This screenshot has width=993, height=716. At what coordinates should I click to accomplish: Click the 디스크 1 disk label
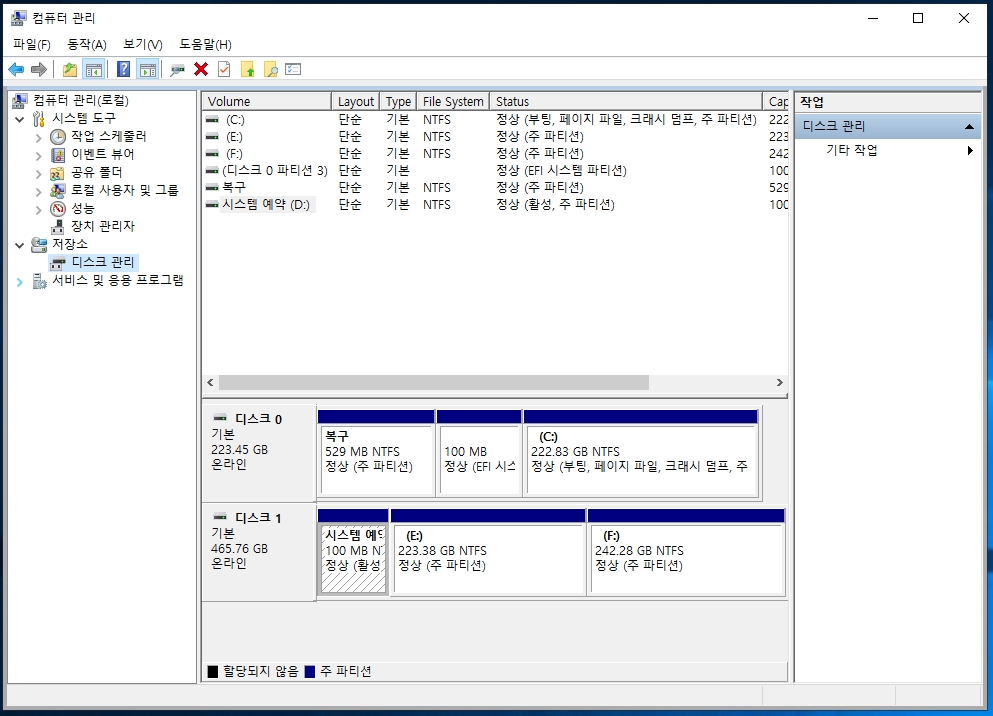pos(258,551)
